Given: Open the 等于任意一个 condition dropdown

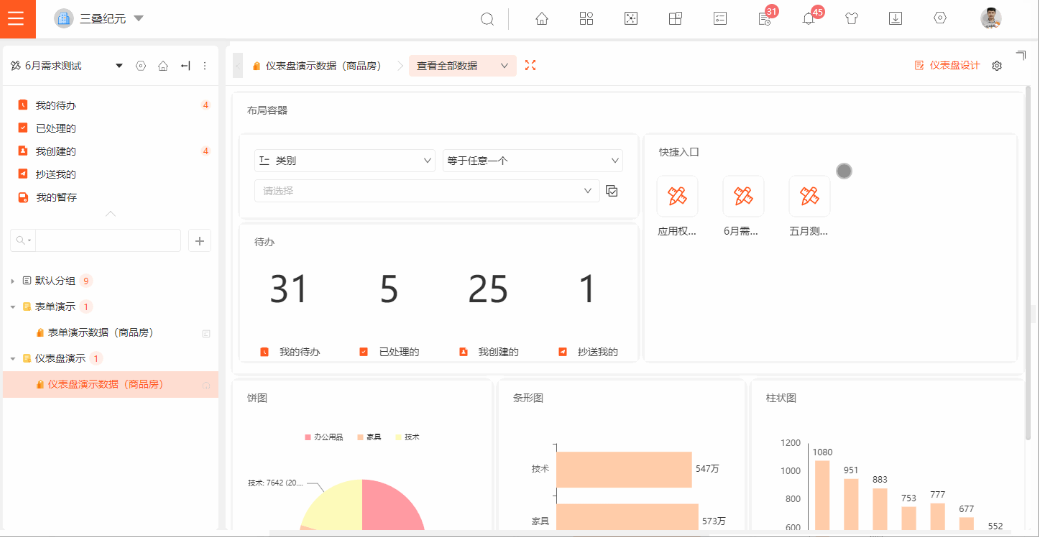Looking at the screenshot, I should [533, 160].
